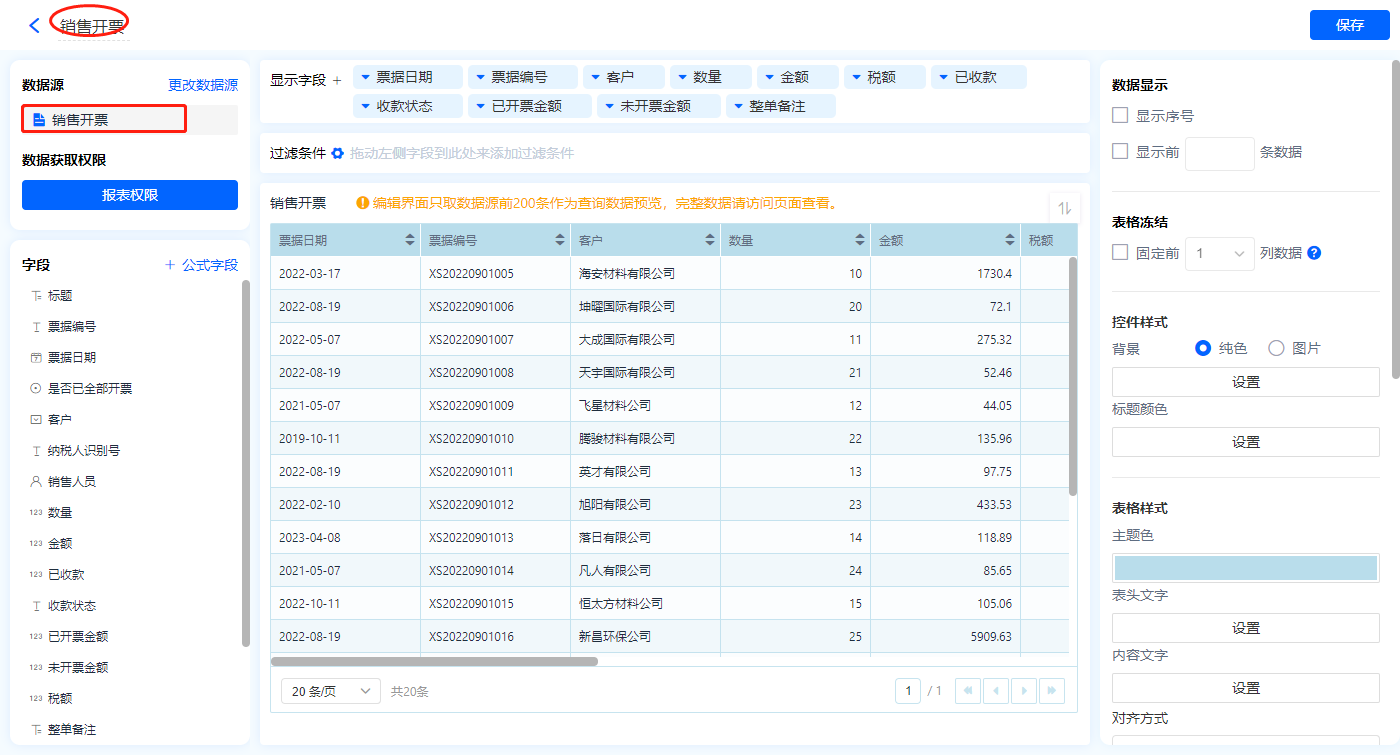Select the 图片 background radio button

coord(1276,348)
